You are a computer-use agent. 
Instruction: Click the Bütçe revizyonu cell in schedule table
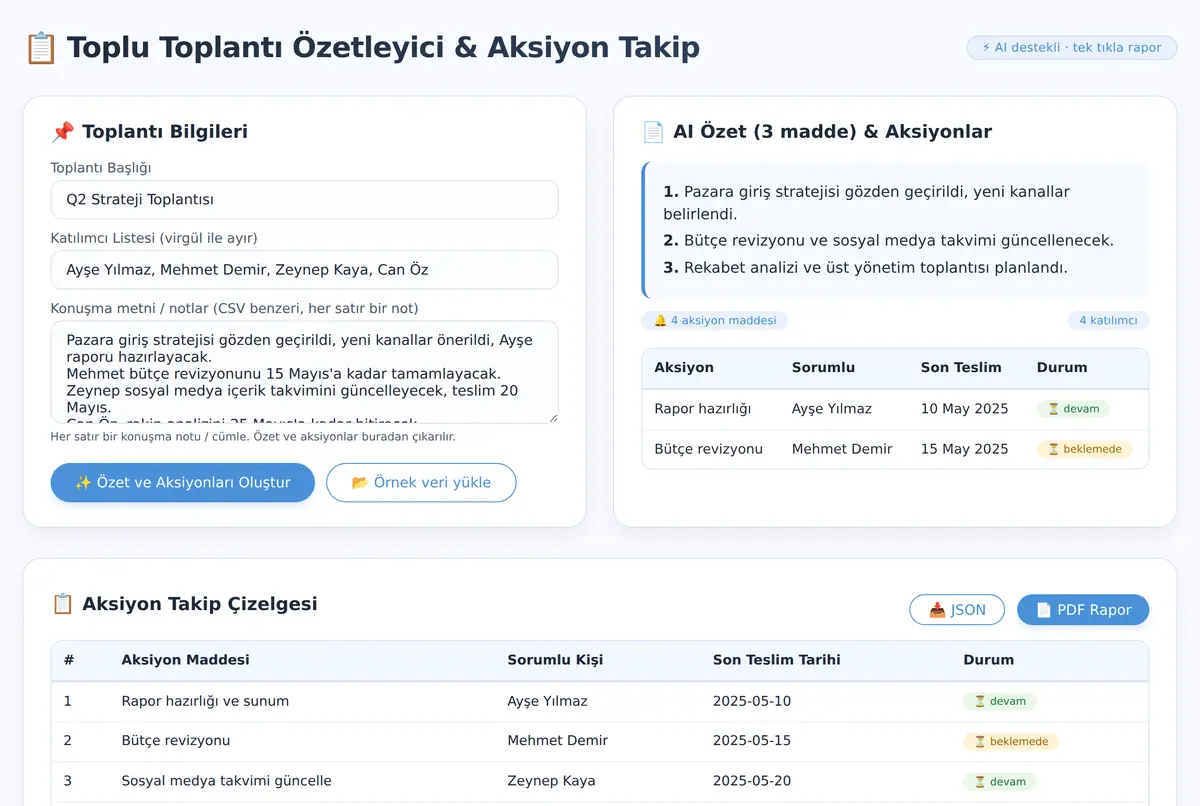[x=176, y=741]
